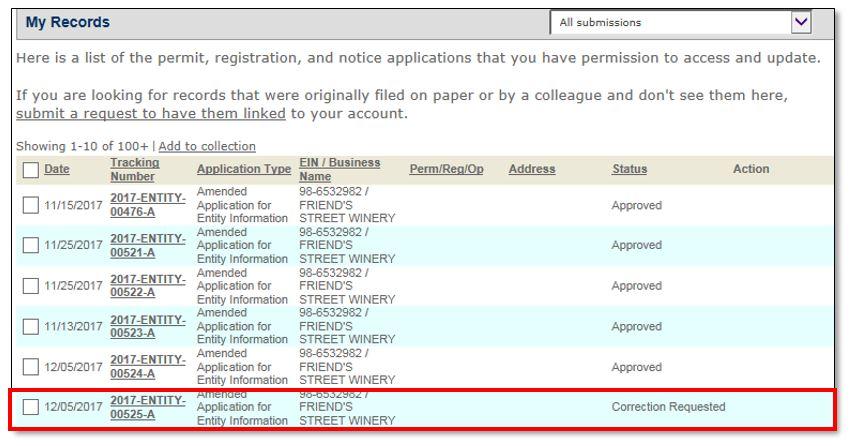
Task: Sort by Address column header
Action: pyautogui.click(x=531, y=170)
